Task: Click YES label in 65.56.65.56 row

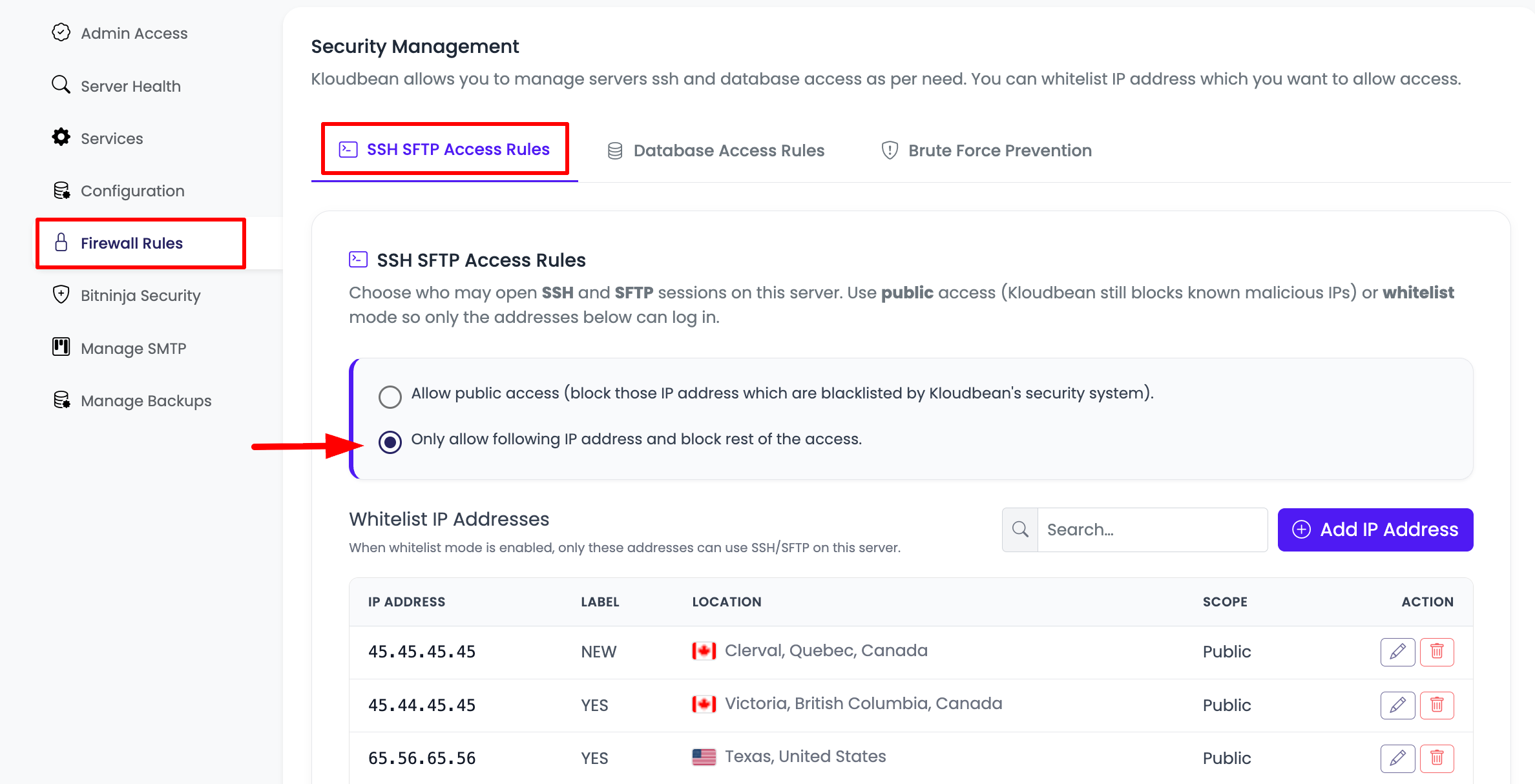Action: (594, 758)
